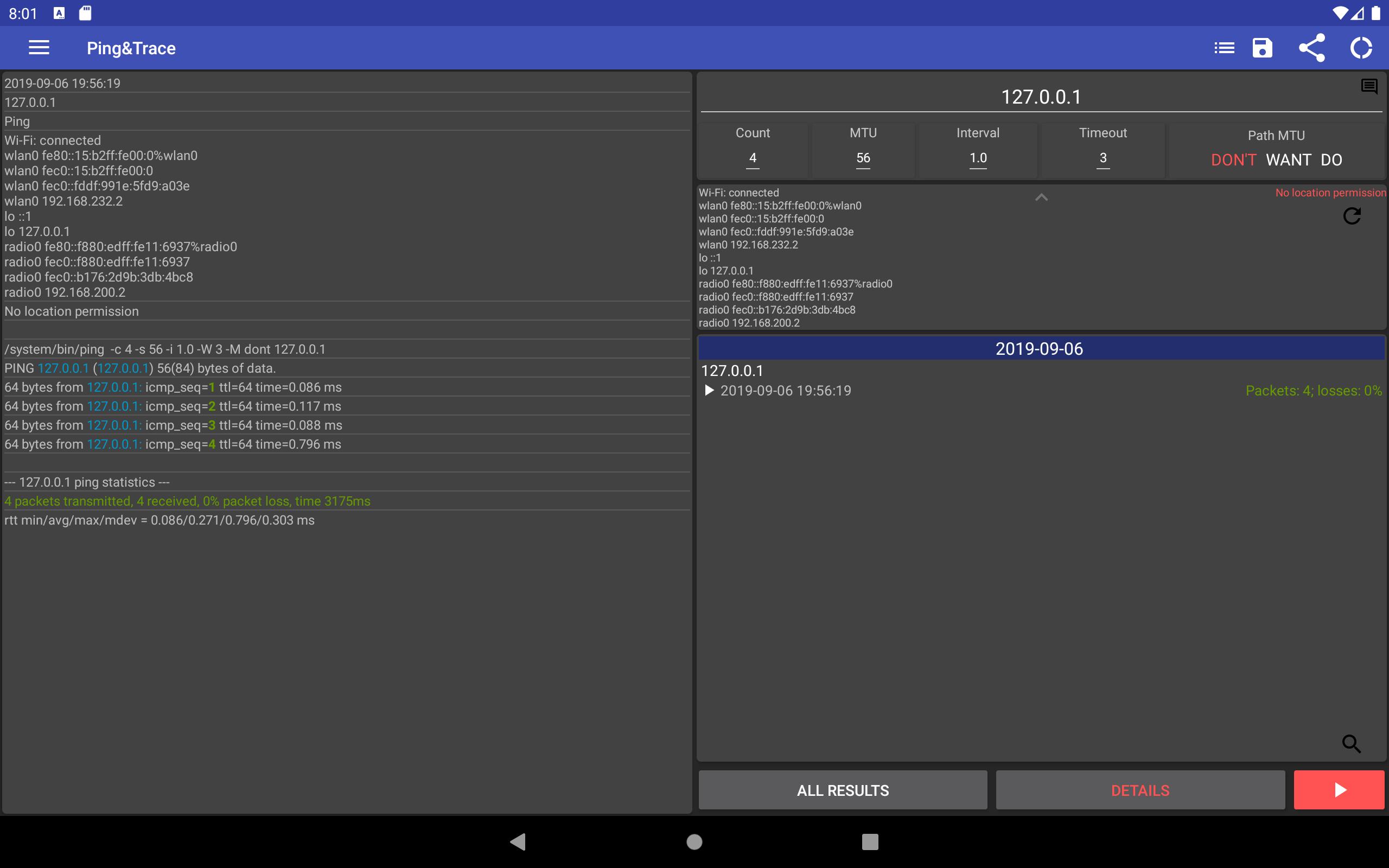This screenshot has width=1389, height=868.
Task: Click the DETAILS button
Action: pyautogui.click(x=1139, y=790)
